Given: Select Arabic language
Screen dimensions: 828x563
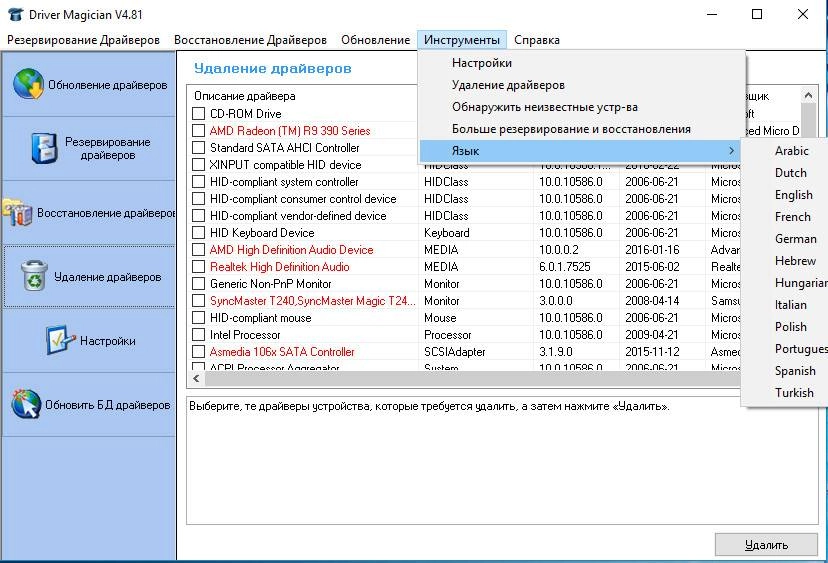Looking at the screenshot, I should click(x=792, y=151).
